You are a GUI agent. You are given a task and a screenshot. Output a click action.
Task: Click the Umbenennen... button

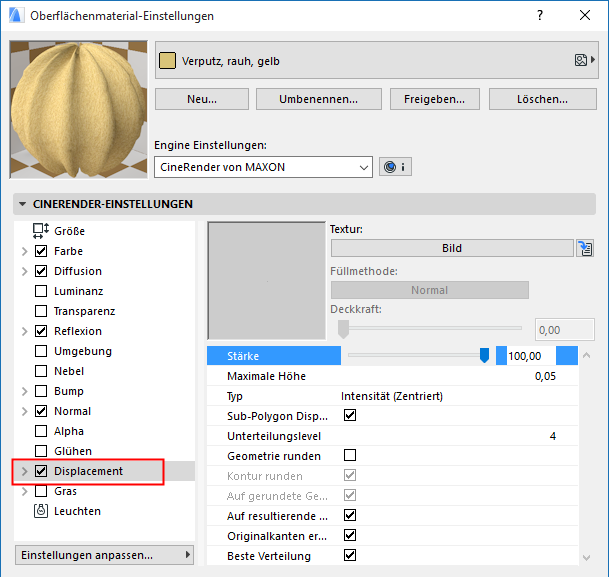(318, 99)
